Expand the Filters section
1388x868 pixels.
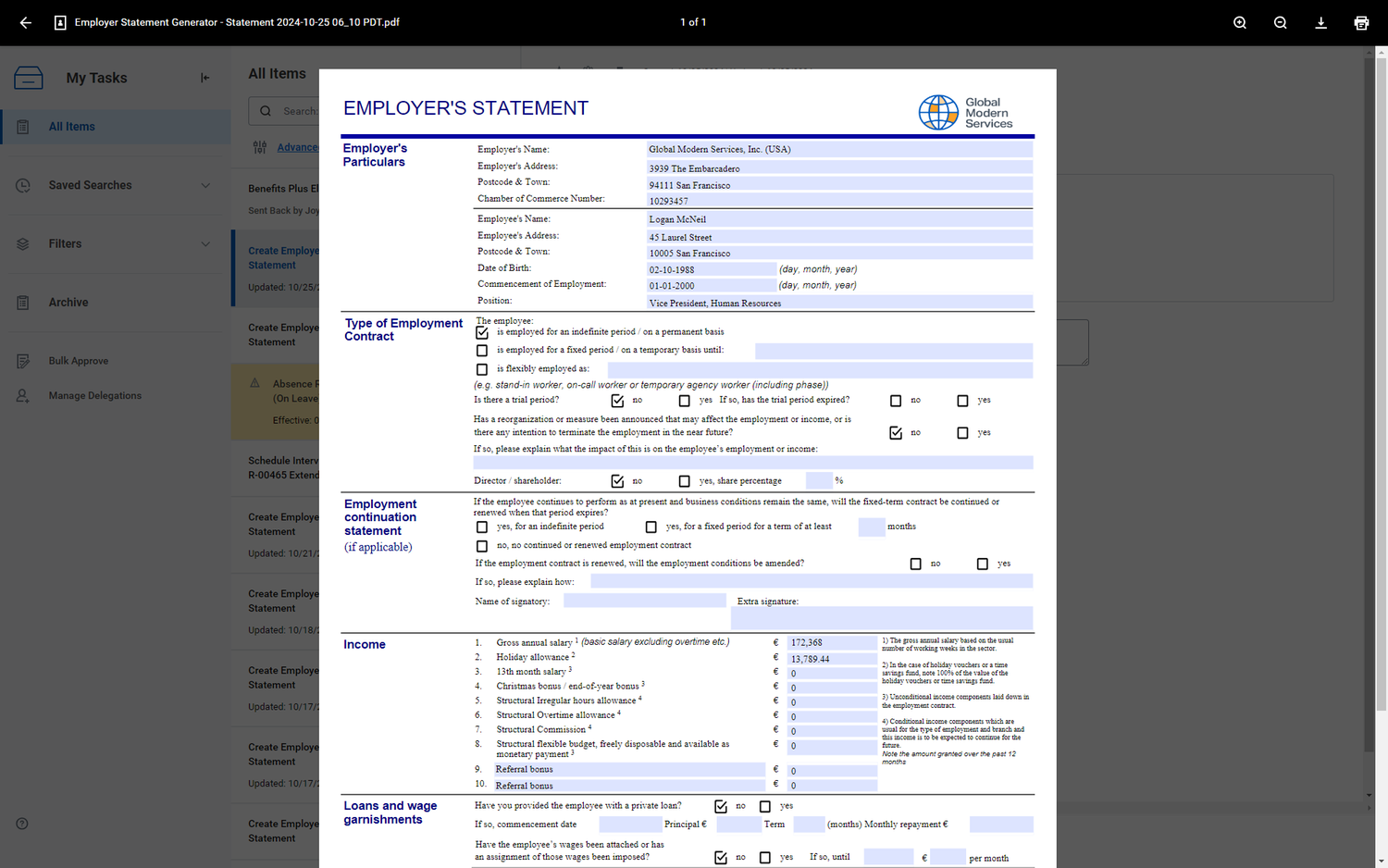click(x=65, y=243)
